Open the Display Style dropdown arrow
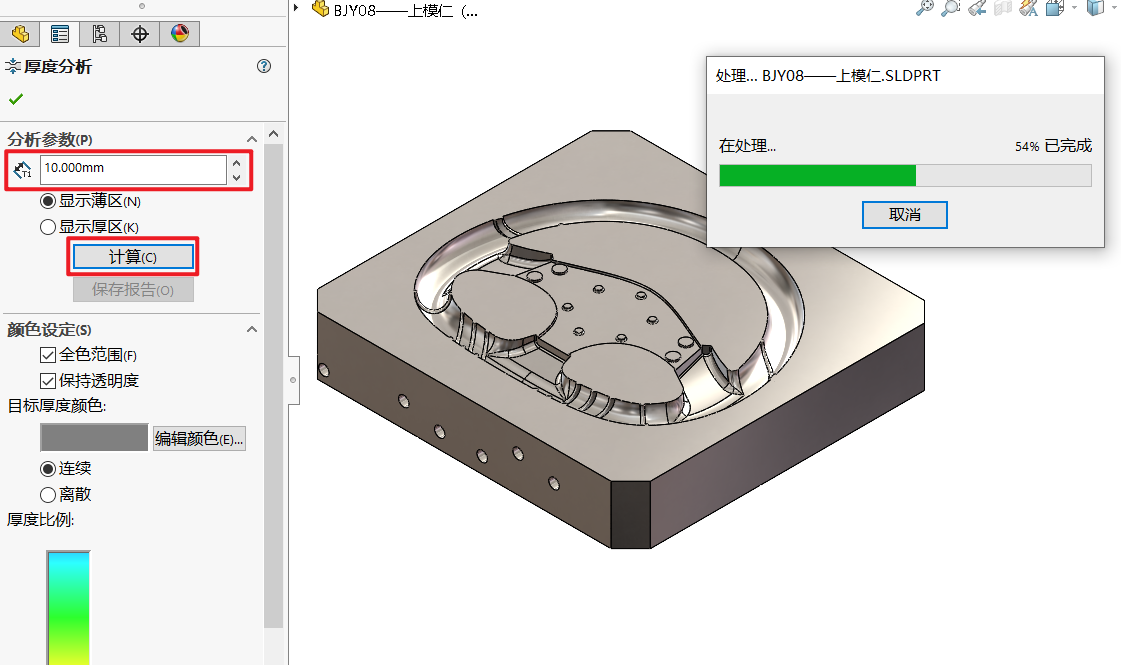This screenshot has height=665, width=1121. point(1115,8)
